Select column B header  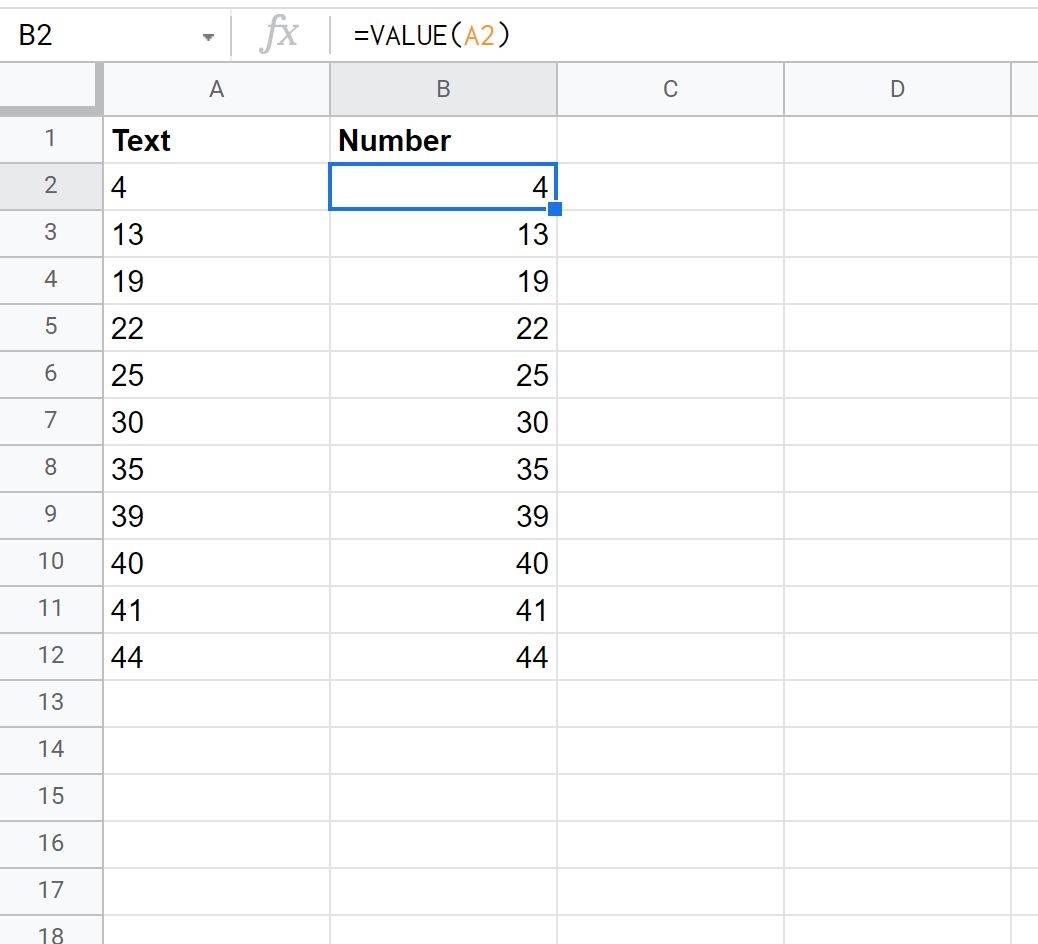(x=443, y=90)
